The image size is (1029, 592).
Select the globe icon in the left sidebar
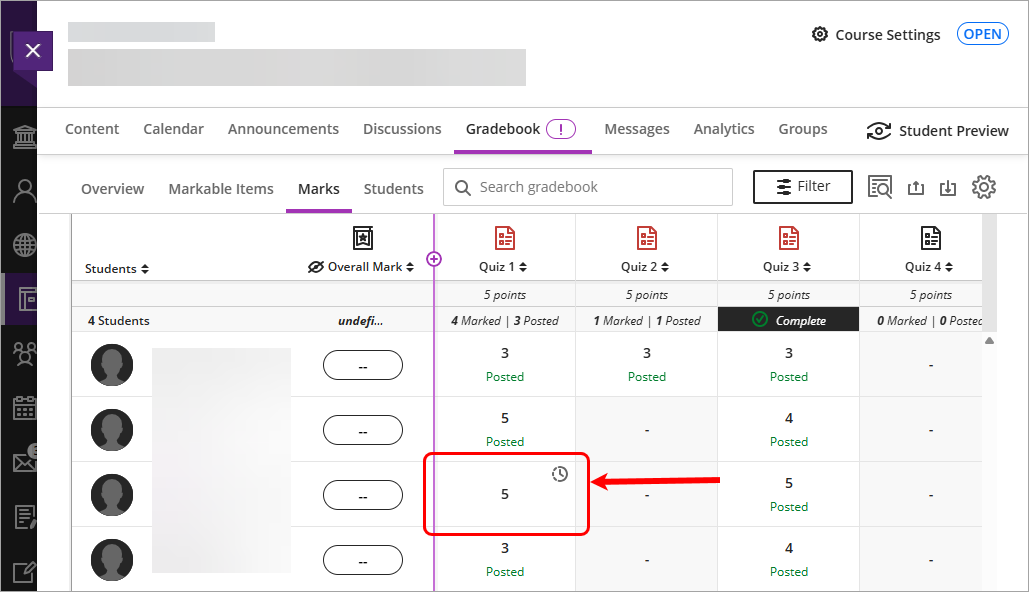(21, 245)
